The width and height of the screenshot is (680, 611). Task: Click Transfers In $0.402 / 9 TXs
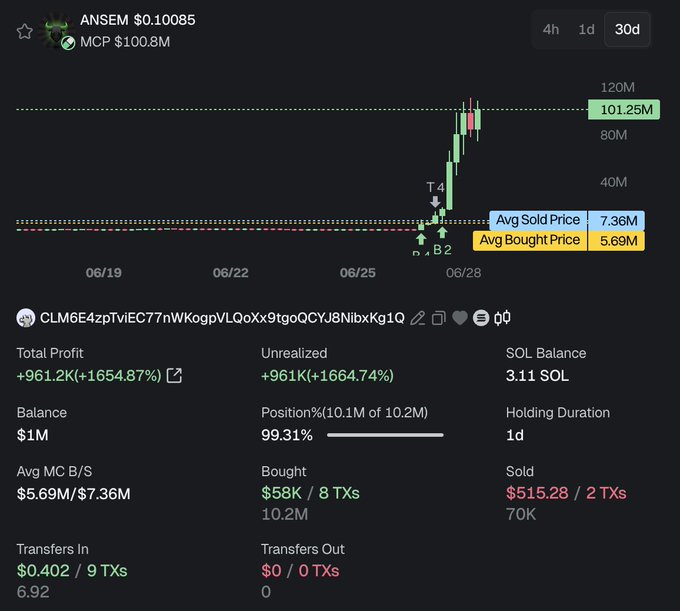(72, 571)
